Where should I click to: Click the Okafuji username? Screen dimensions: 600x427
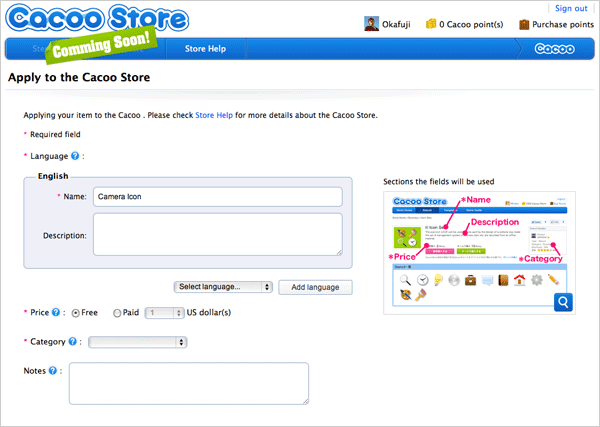click(x=396, y=24)
